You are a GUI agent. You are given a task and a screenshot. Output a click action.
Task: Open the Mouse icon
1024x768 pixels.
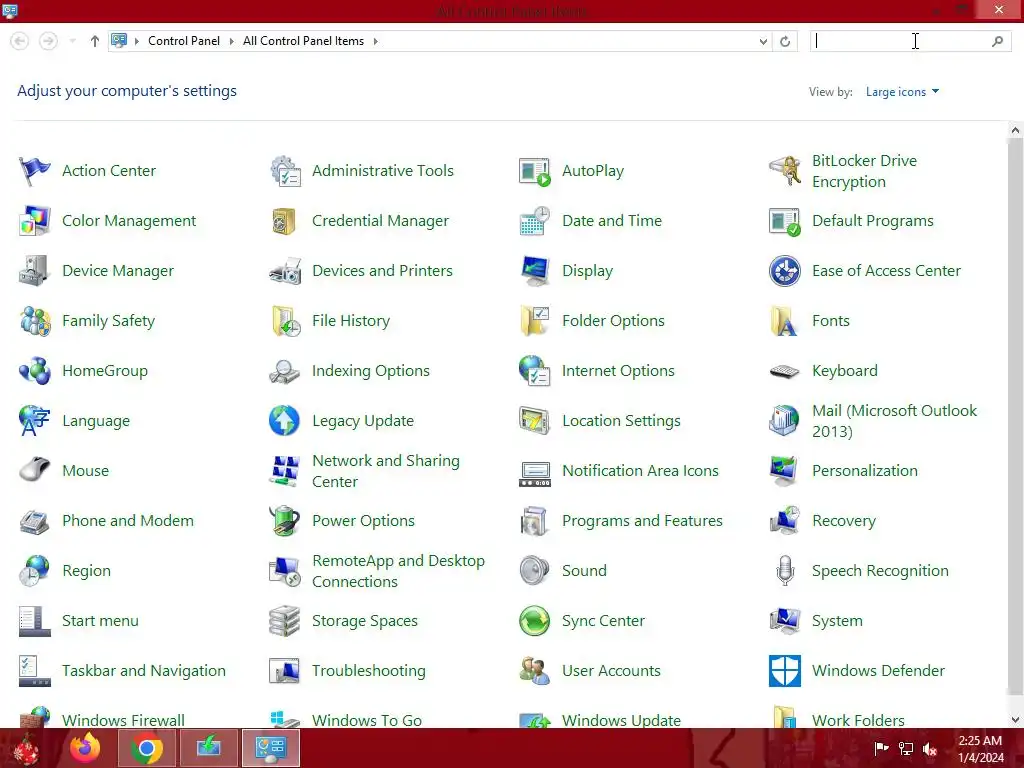click(35, 471)
